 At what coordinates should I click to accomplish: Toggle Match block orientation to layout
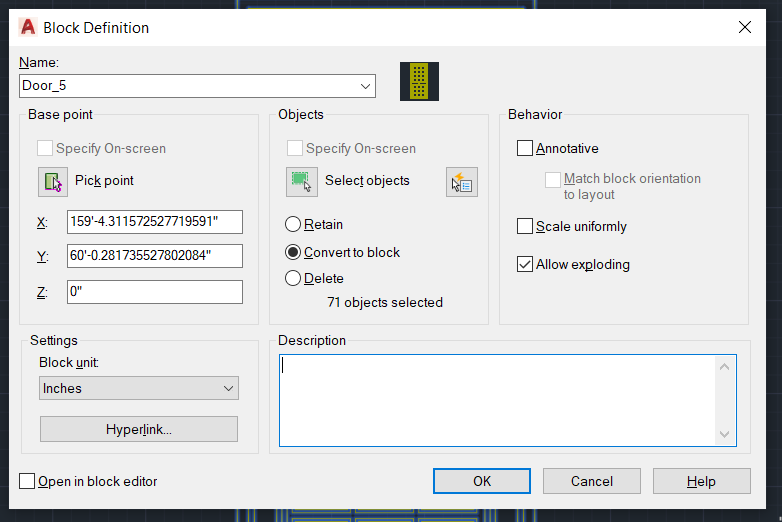point(553,180)
